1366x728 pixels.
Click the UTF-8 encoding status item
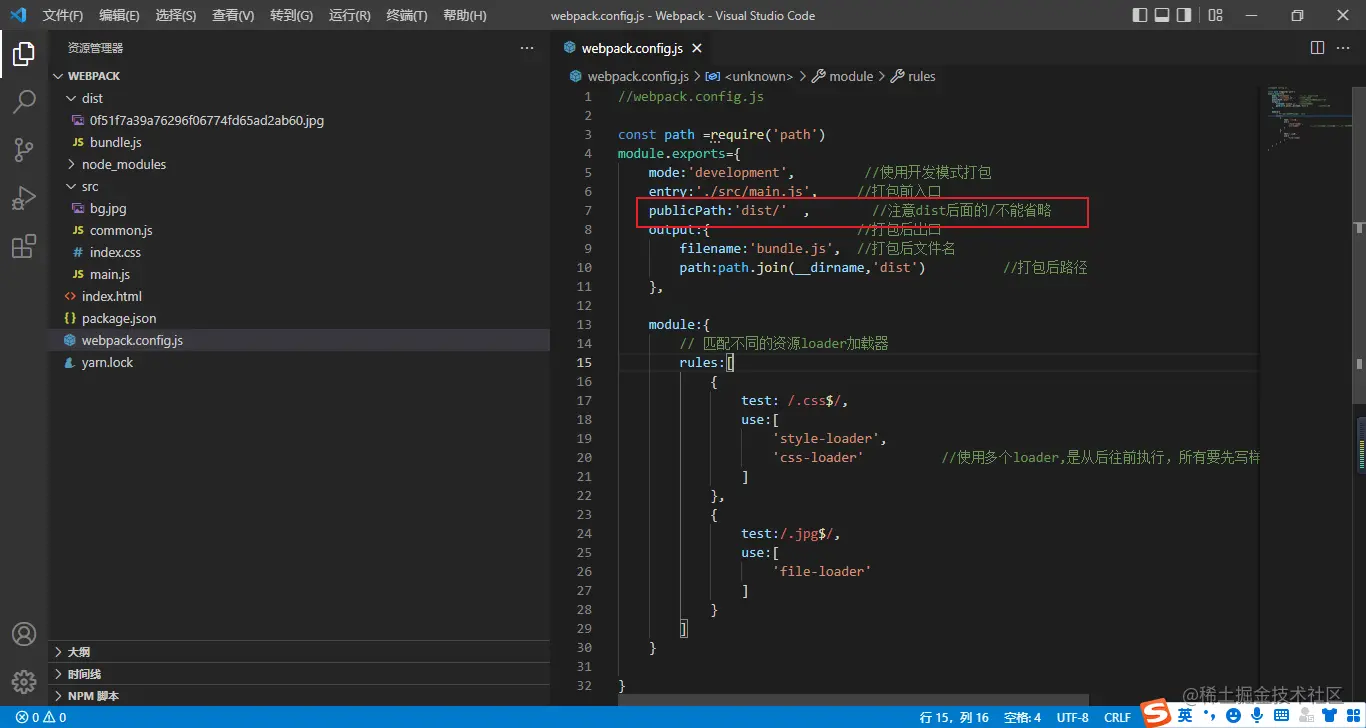tap(1072, 717)
